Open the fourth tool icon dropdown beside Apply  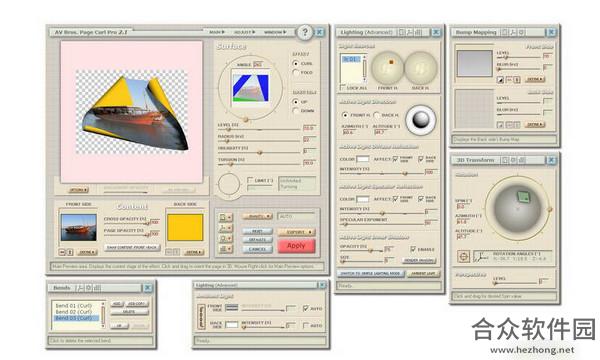tap(225, 249)
